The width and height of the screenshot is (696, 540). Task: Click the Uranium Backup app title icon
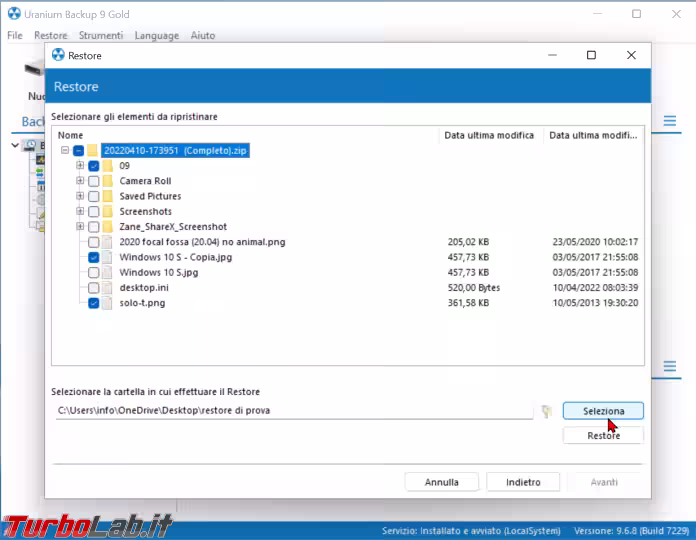[14, 14]
